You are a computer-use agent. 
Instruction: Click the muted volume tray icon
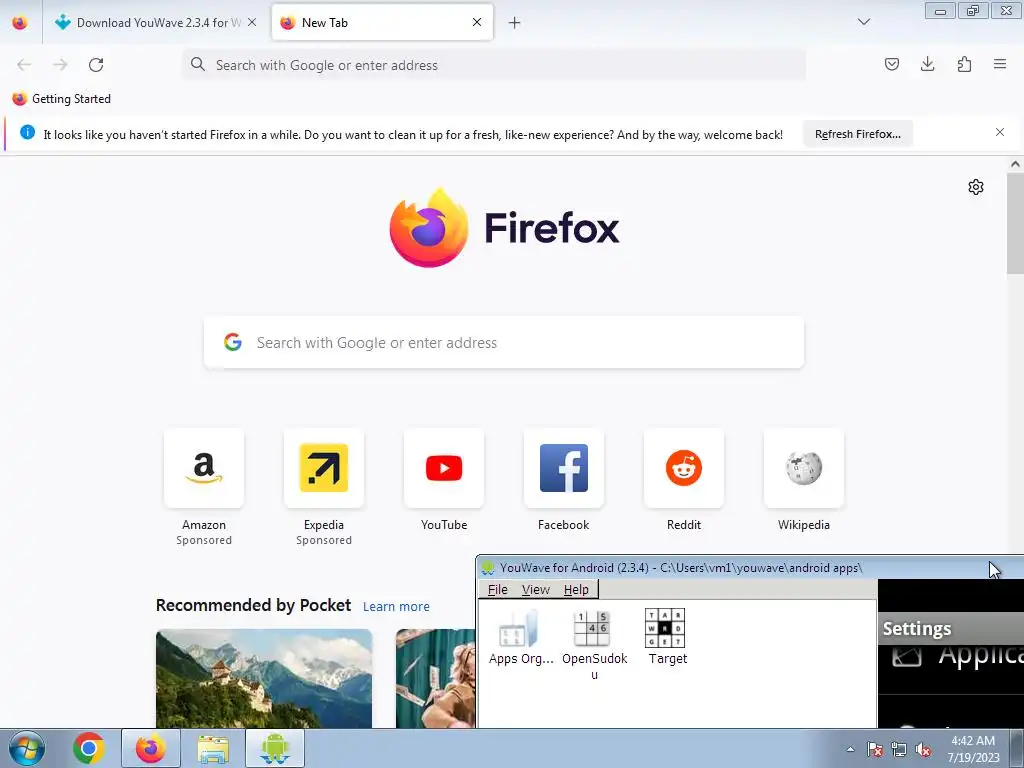(923, 750)
